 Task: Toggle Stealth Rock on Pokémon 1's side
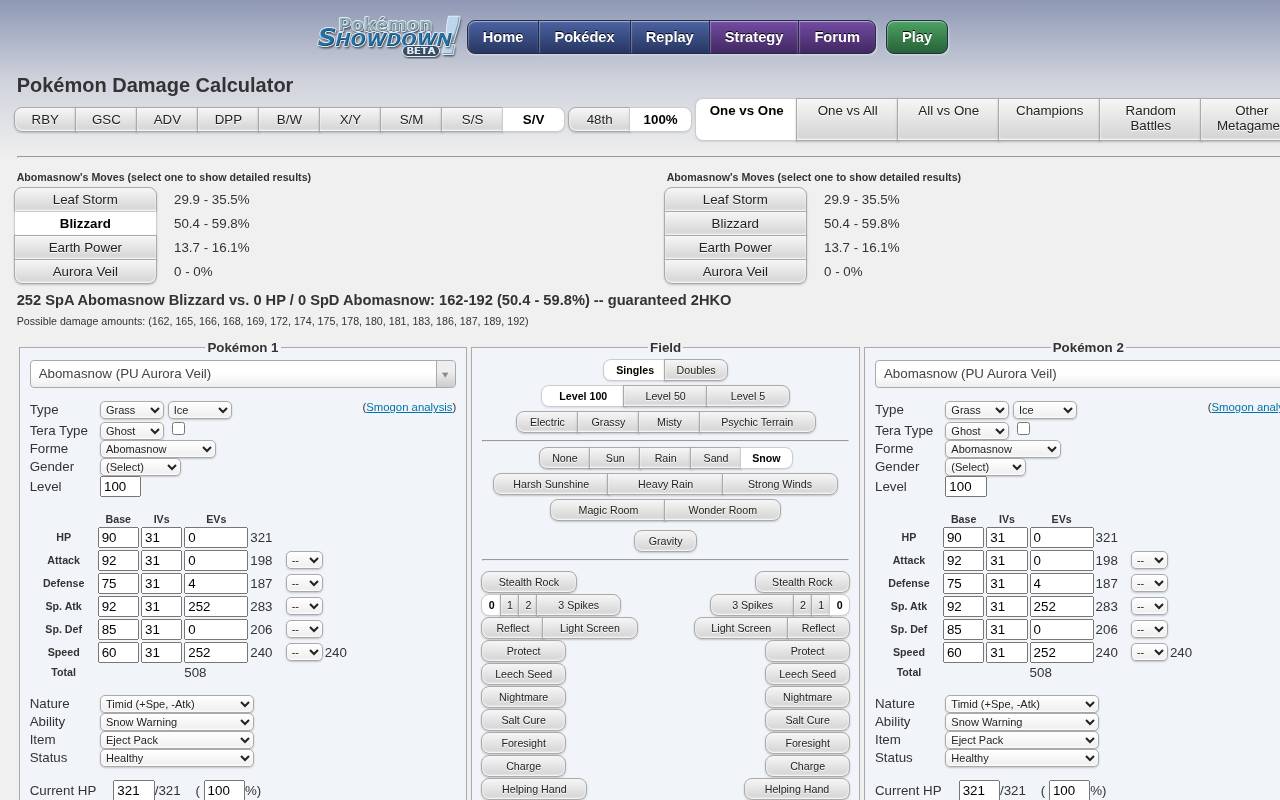pyautogui.click(x=529, y=582)
